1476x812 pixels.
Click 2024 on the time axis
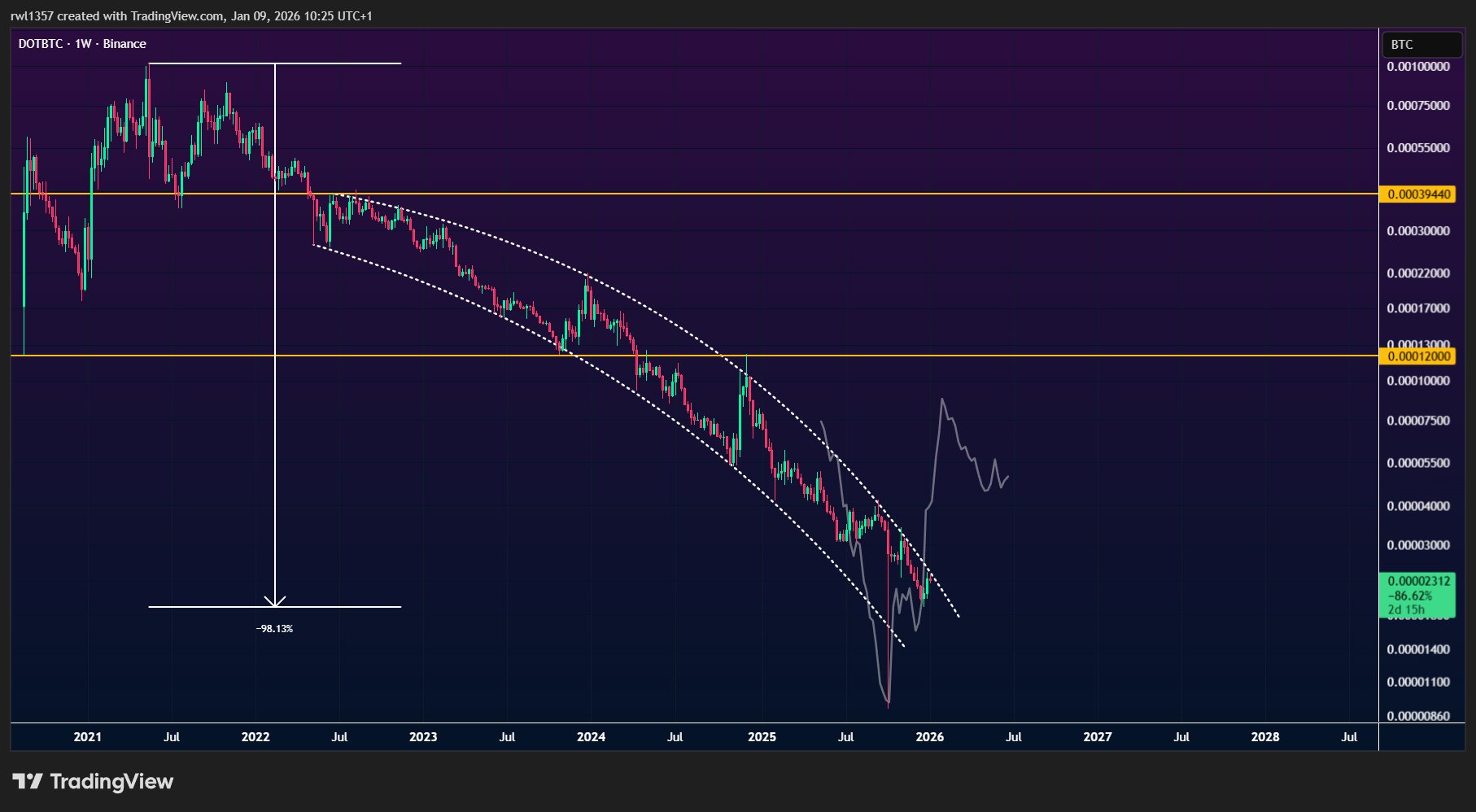coord(591,737)
